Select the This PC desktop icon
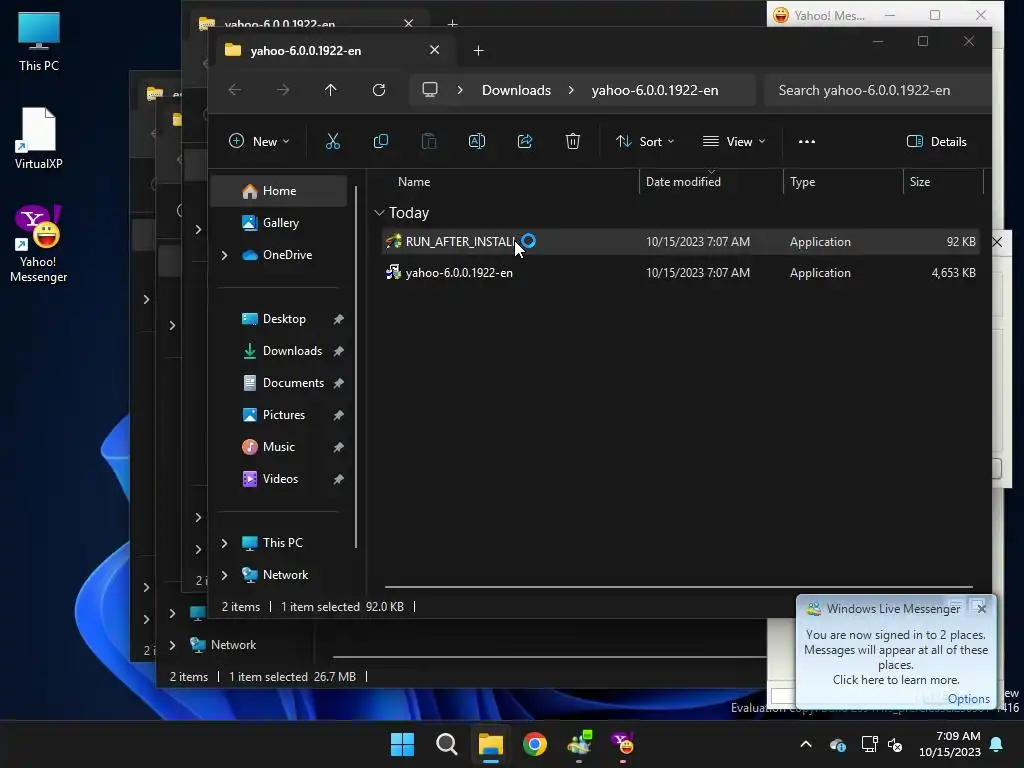The width and height of the screenshot is (1024, 768). pos(39,41)
